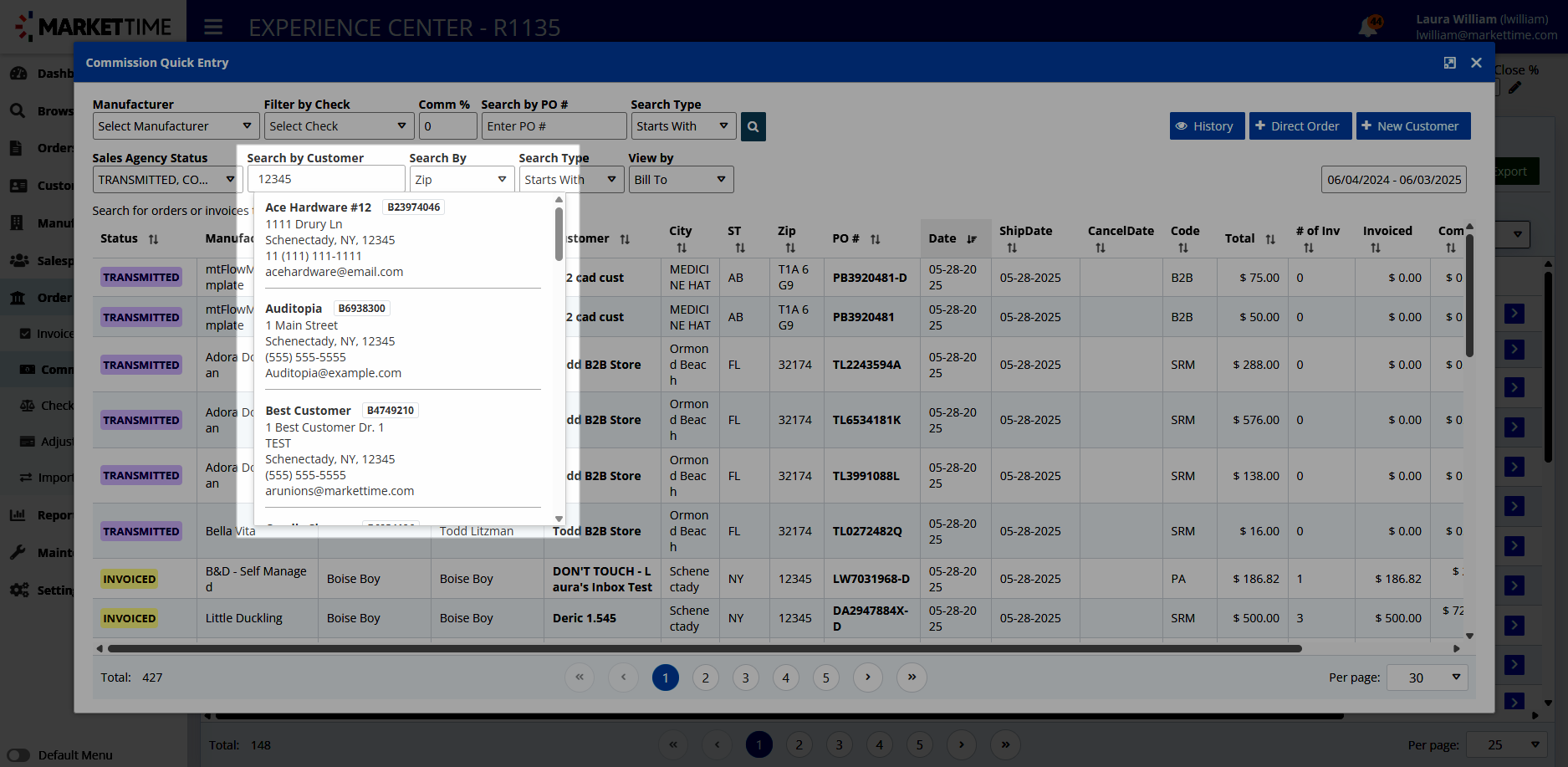Click the Maintenance wrench icon in sidebar
The width and height of the screenshot is (1568, 767).
[18, 552]
